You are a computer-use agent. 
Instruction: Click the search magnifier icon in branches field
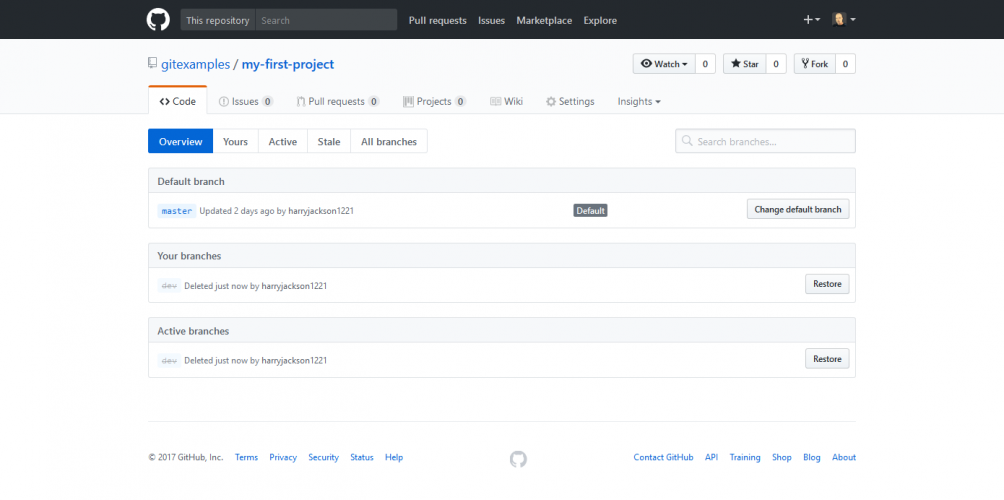[687, 141]
